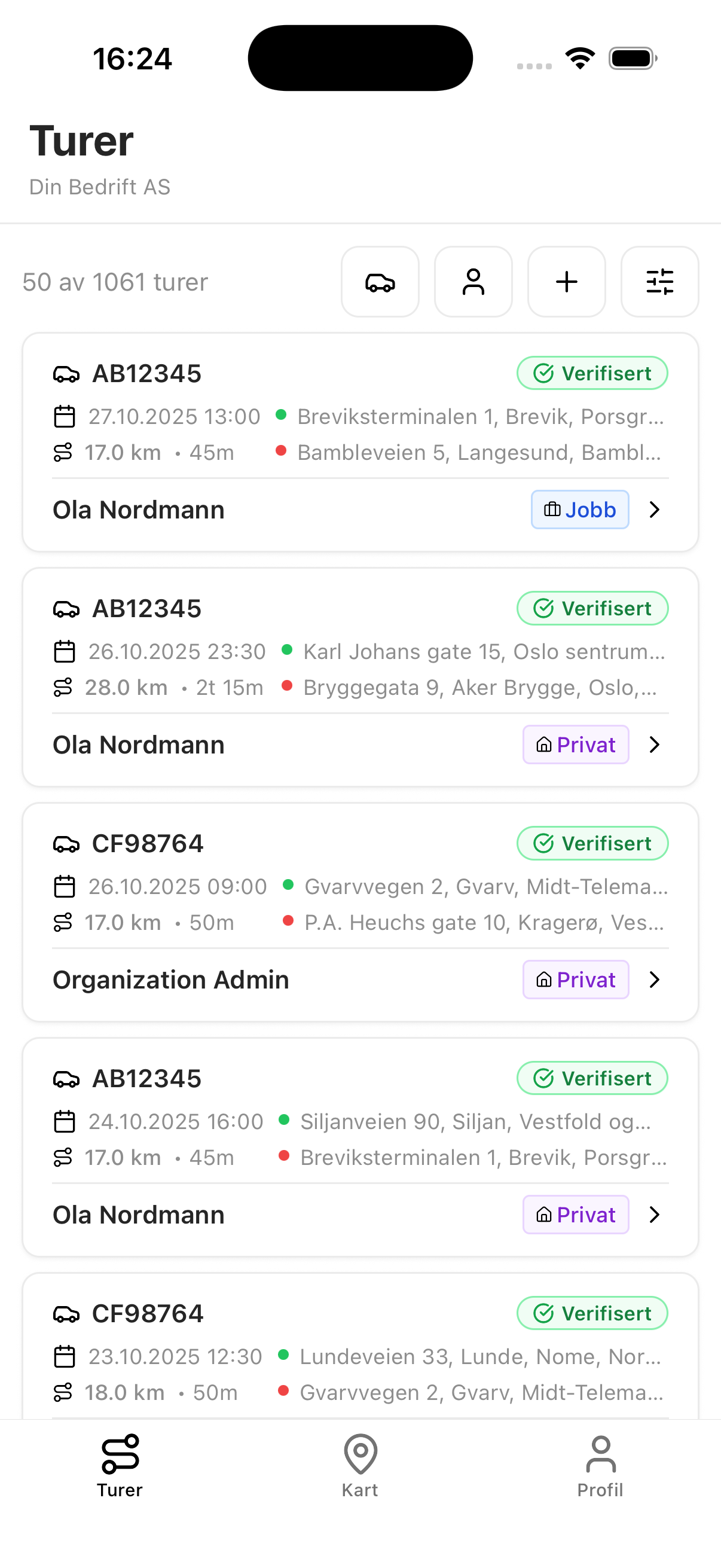The width and height of the screenshot is (721, 1568).
Task: Tap Privat badge on Organization Admin trip
Action: 576,980
